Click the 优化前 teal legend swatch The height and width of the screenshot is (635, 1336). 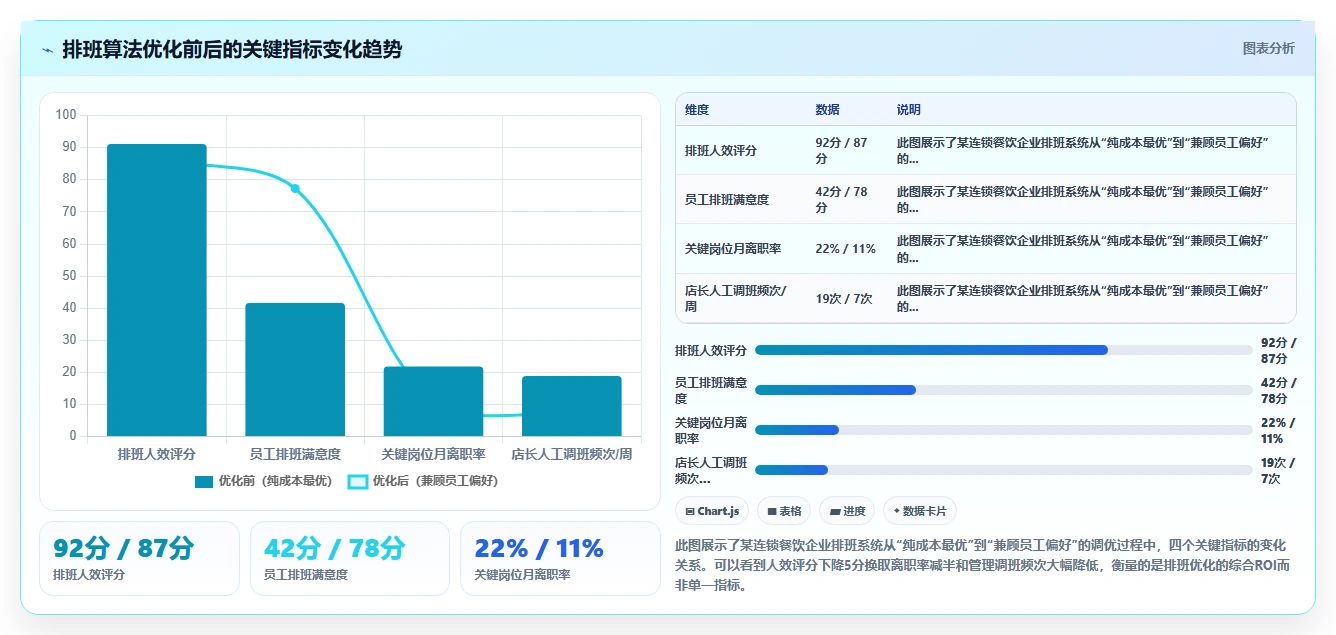click(x=204, y=481)
